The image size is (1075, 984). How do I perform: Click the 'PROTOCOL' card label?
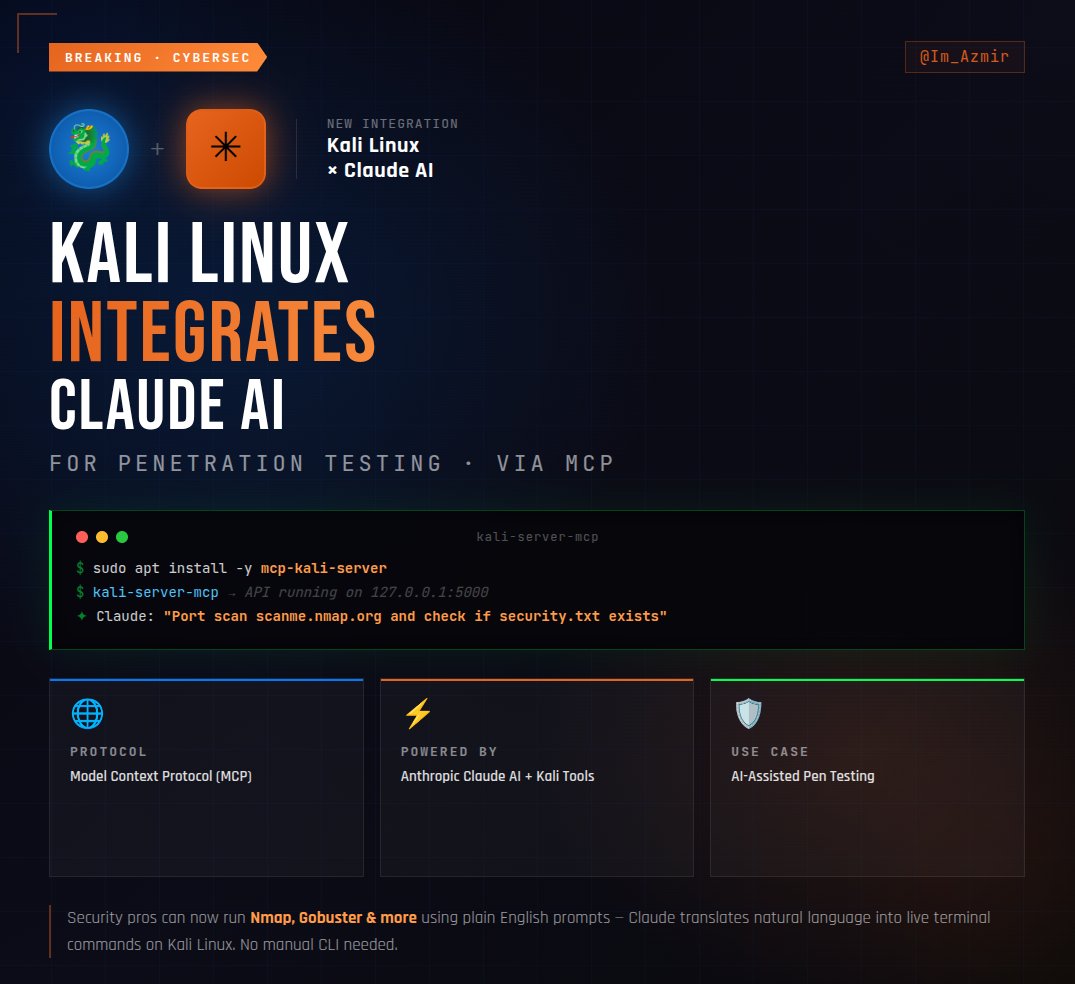pos(108,752)
